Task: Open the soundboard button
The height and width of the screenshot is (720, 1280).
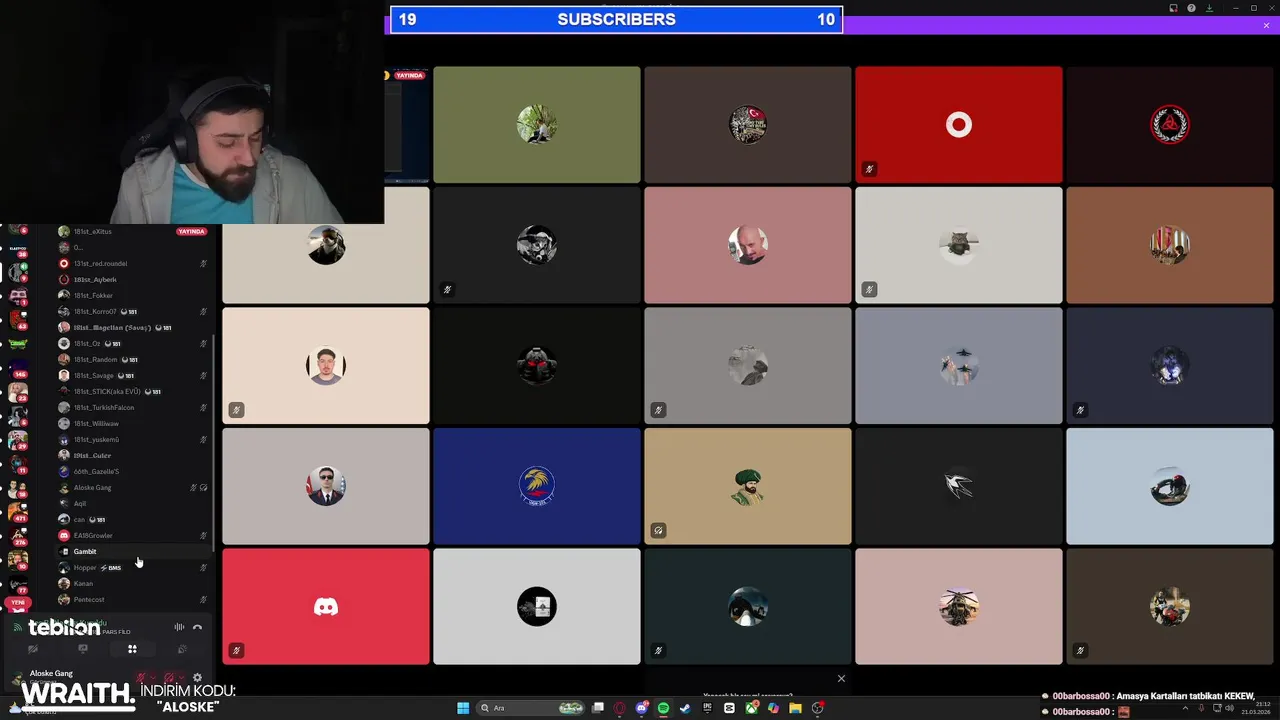Action: (x=182, y=649)
